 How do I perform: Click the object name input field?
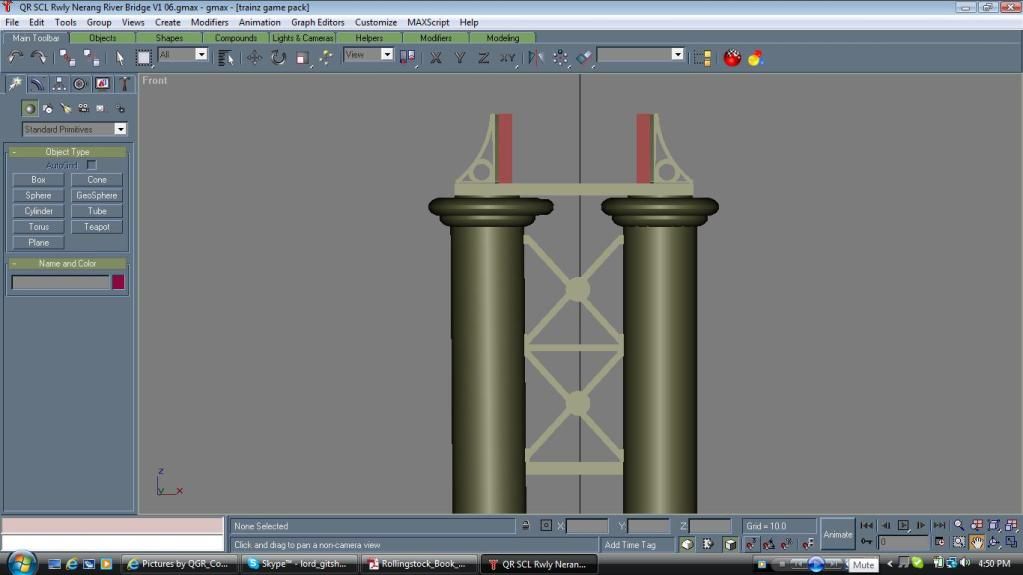(x=61, y=282)
